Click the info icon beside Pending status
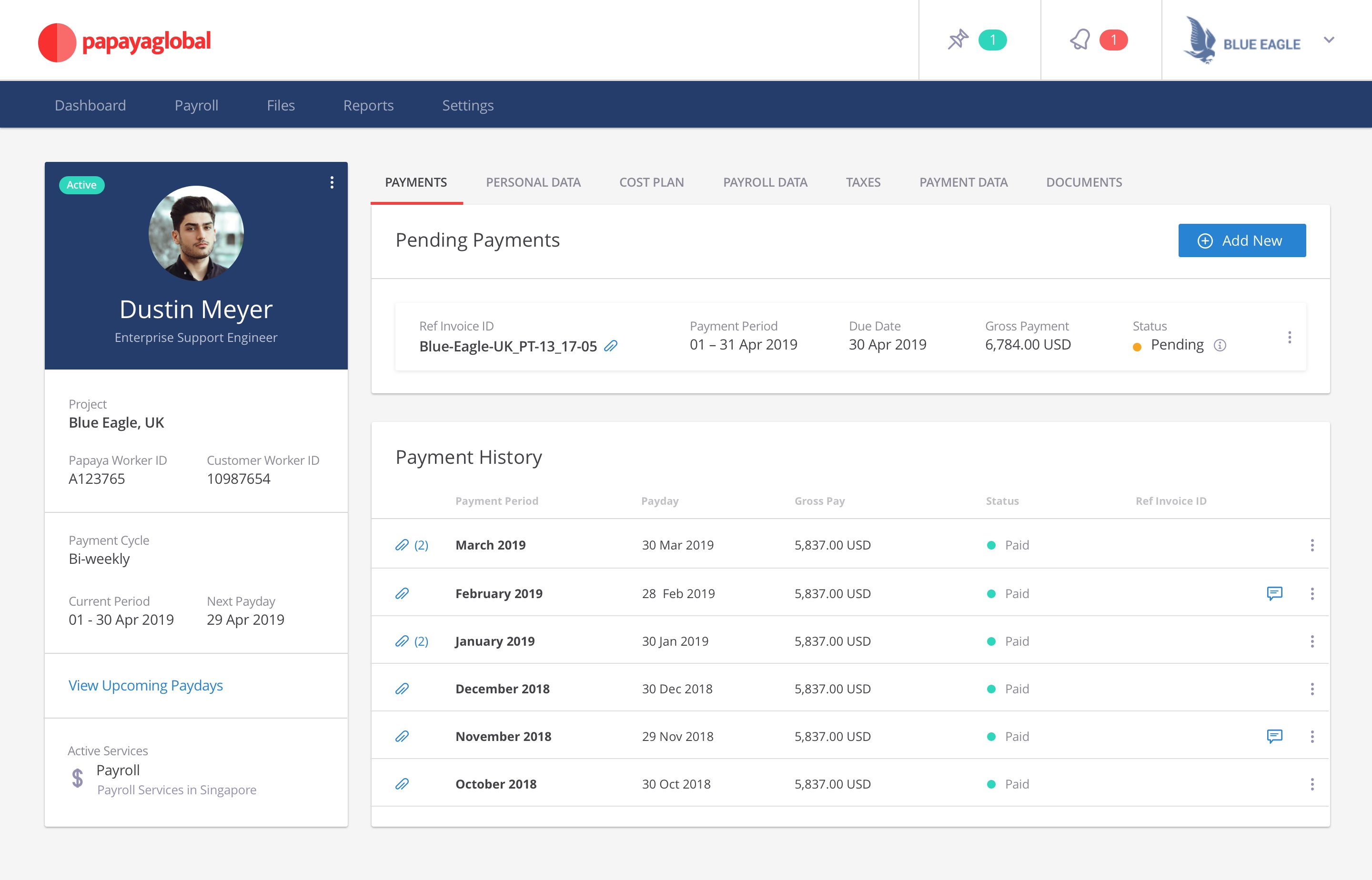The height and width of the screenshot is (880, 1372). 1221,345
